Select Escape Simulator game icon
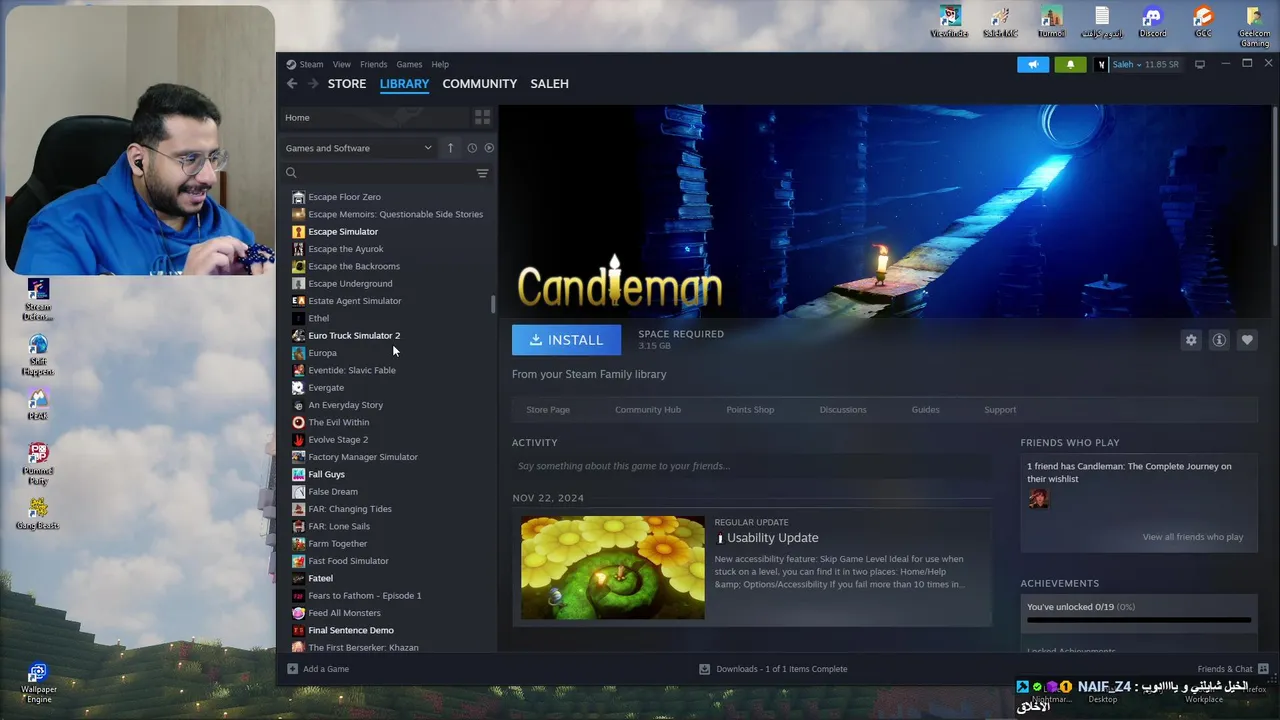Viewport: 1280px width, 720px height. click(298, 231)
